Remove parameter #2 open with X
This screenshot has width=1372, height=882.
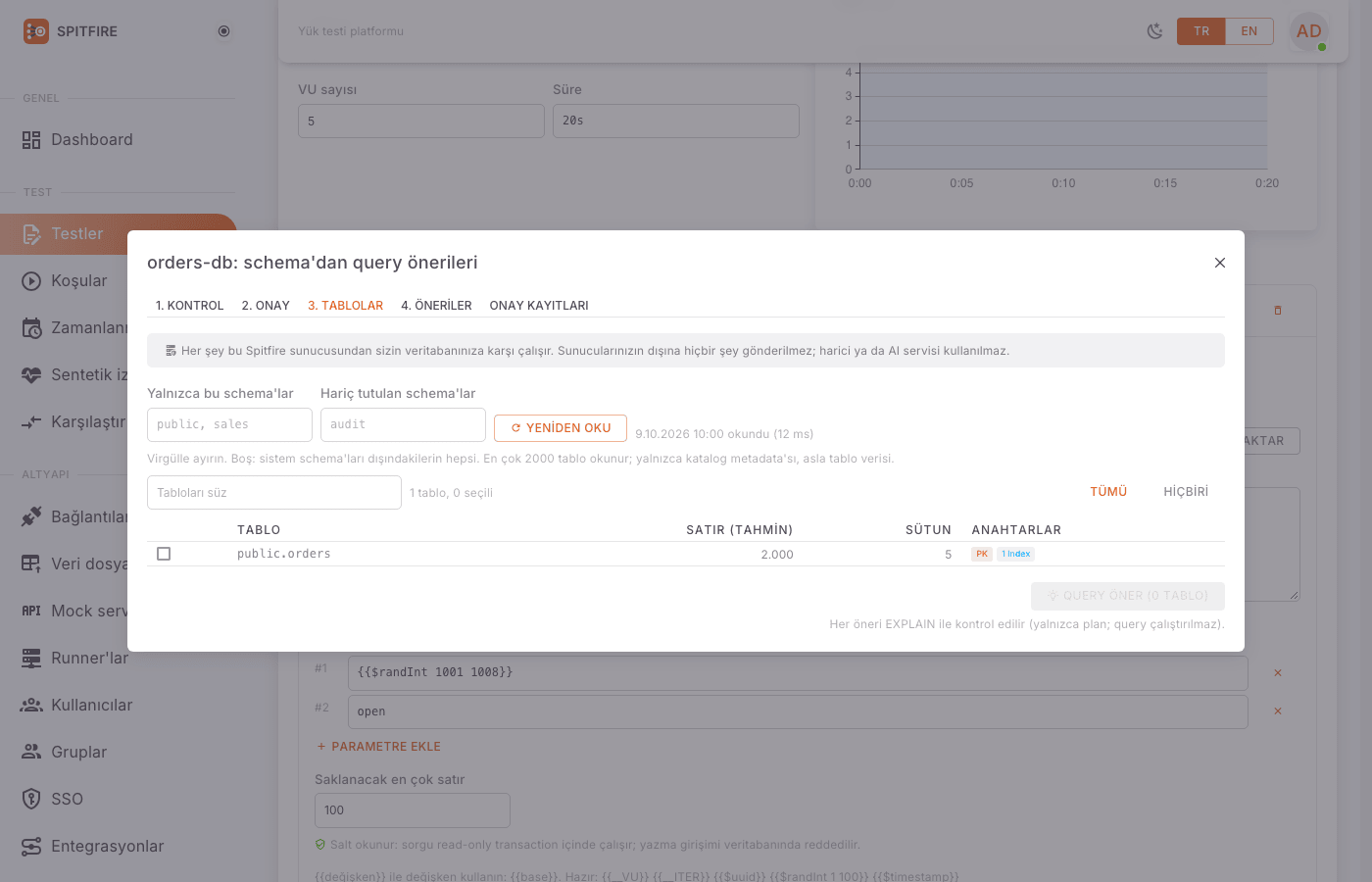point(1278,711)
